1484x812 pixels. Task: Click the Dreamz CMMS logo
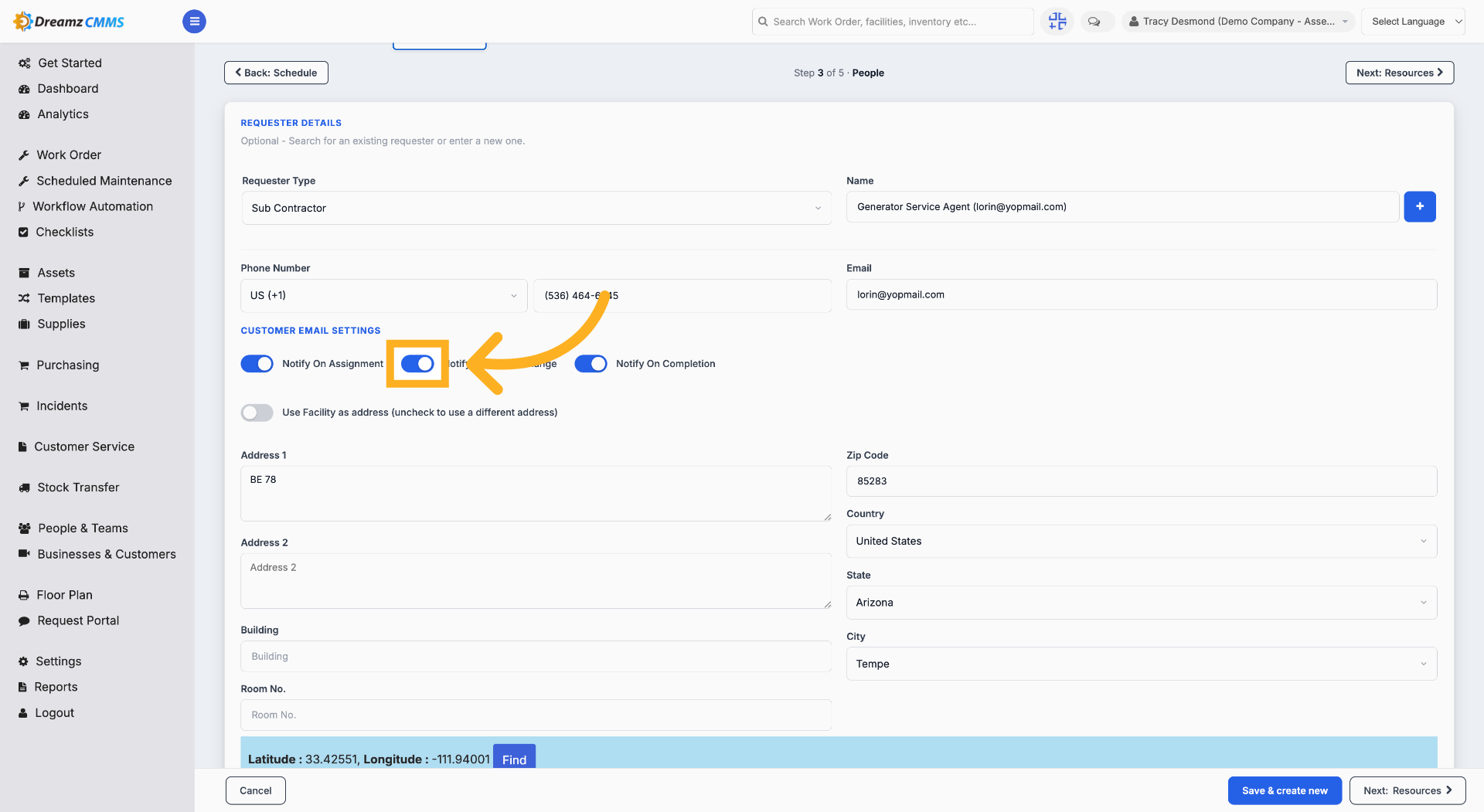(x=70, y=22)
